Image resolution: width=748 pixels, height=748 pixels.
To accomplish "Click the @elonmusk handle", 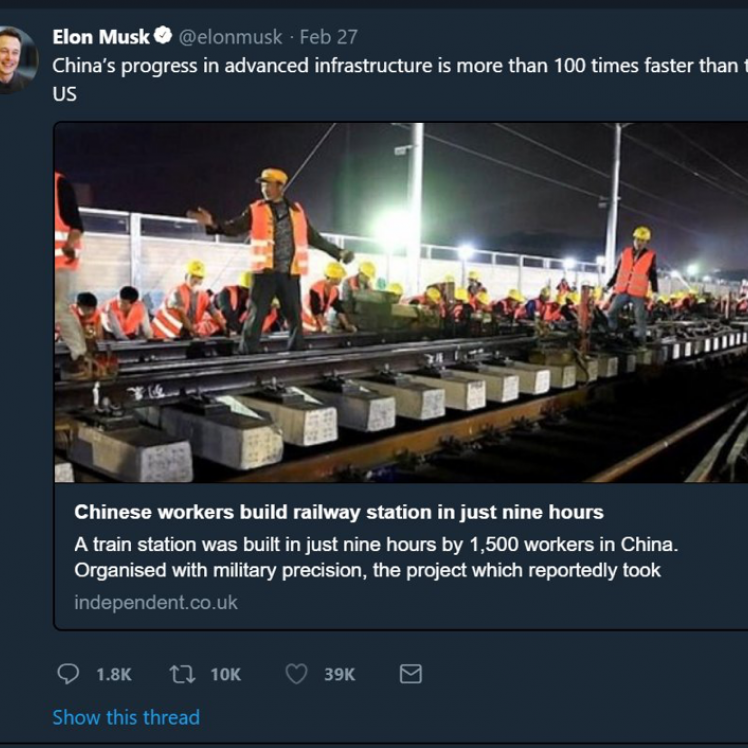I will tap(231, 37).
